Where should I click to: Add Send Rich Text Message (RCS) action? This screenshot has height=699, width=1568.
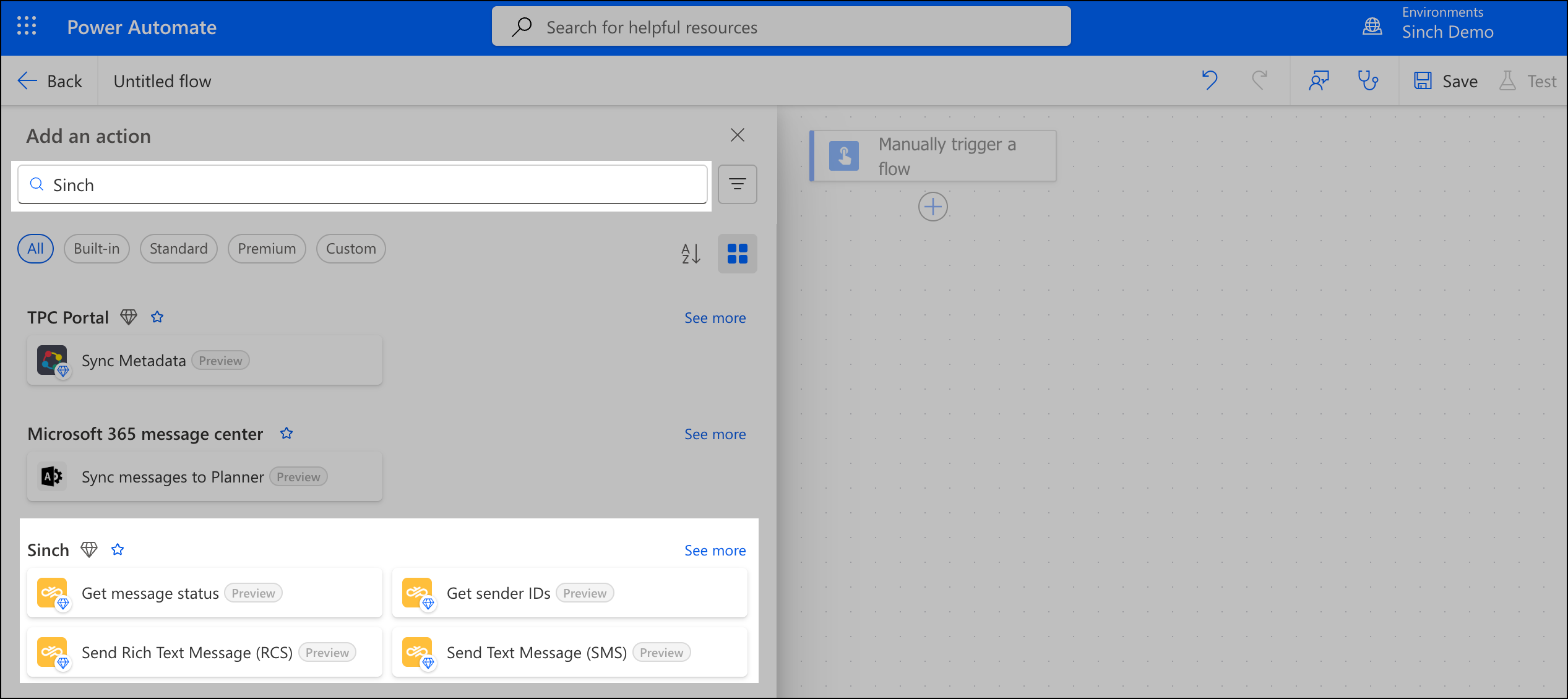[204, 653]
